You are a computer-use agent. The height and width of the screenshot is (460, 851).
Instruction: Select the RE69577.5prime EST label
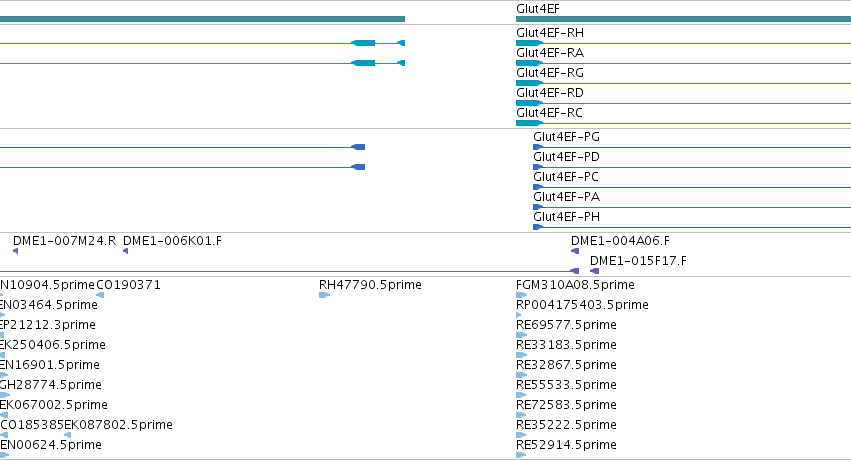(567, 325)
